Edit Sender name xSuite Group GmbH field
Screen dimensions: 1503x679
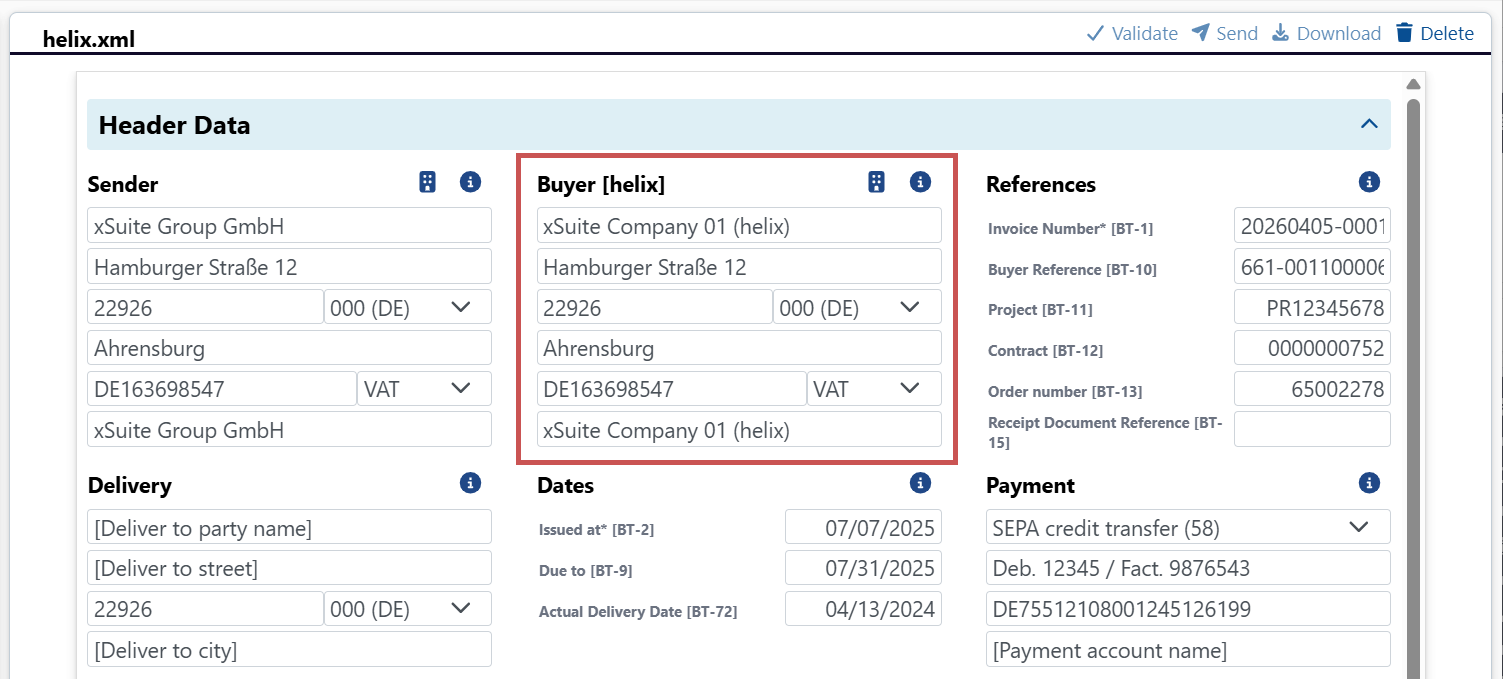pos(289,225)
